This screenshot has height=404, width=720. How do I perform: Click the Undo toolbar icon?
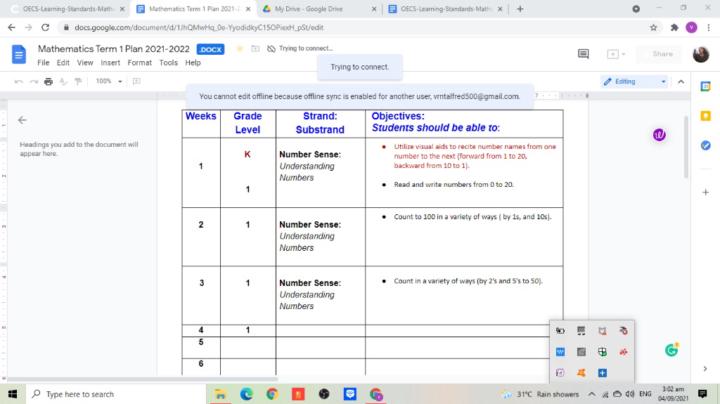[x=18, y=82]
